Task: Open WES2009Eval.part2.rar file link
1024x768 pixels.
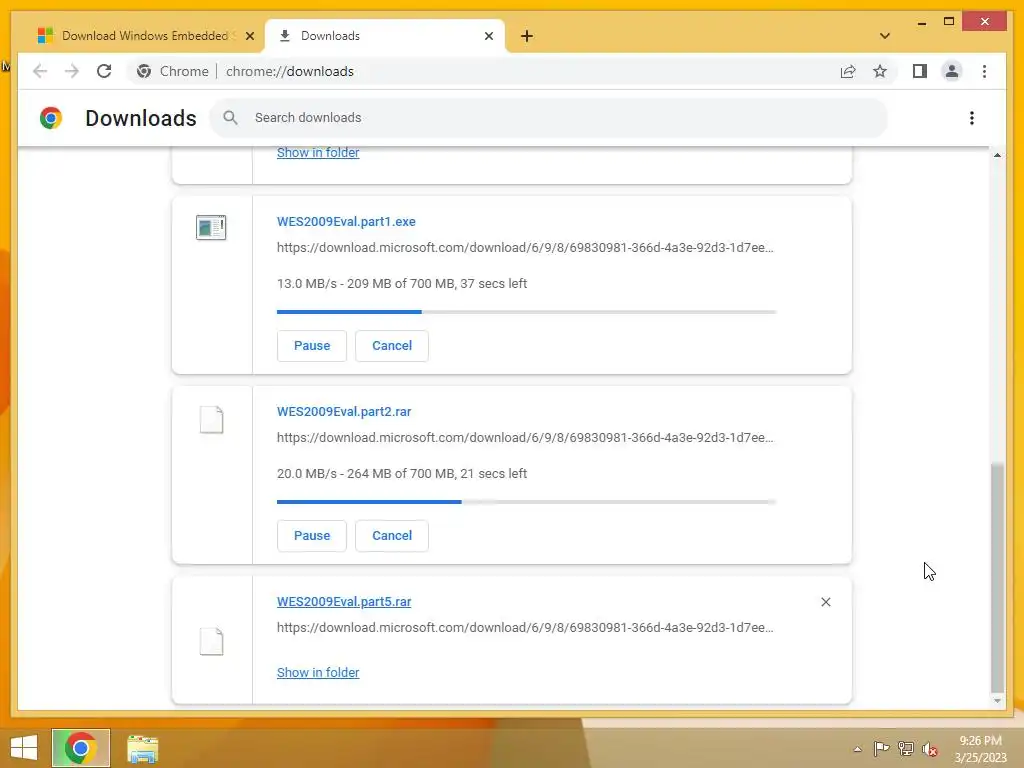Action: pyautogui.click(x=344, y=411)
